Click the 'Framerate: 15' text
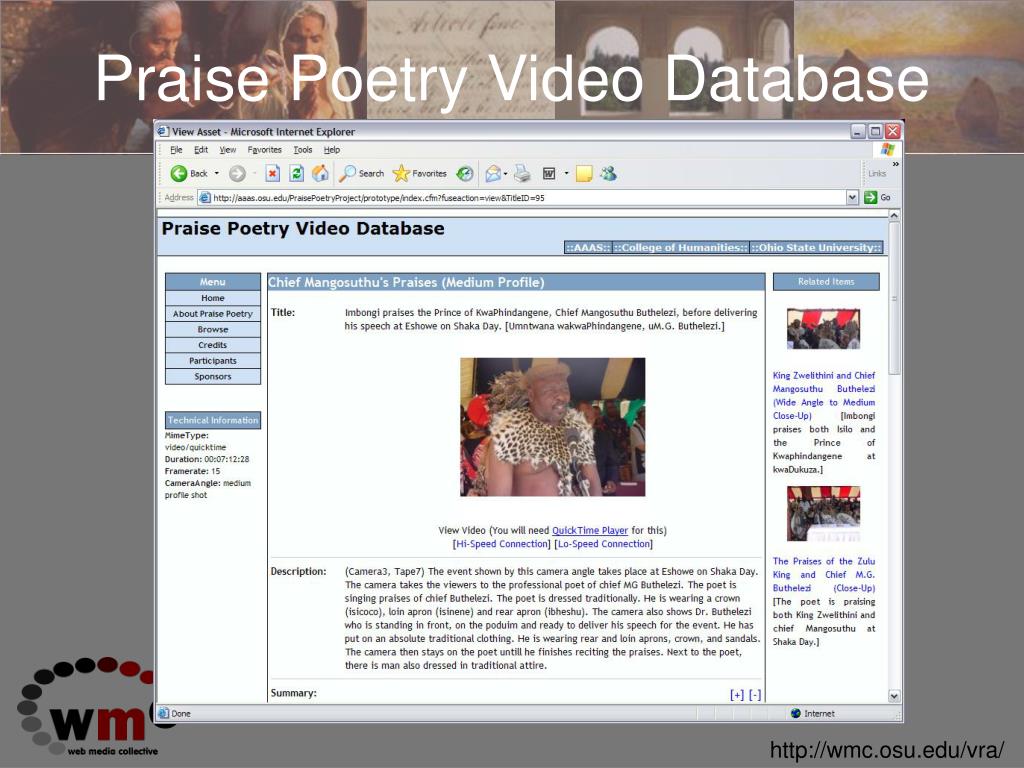Image resolution: width=1024 pixels, height=768 pixels. [193, 471]
